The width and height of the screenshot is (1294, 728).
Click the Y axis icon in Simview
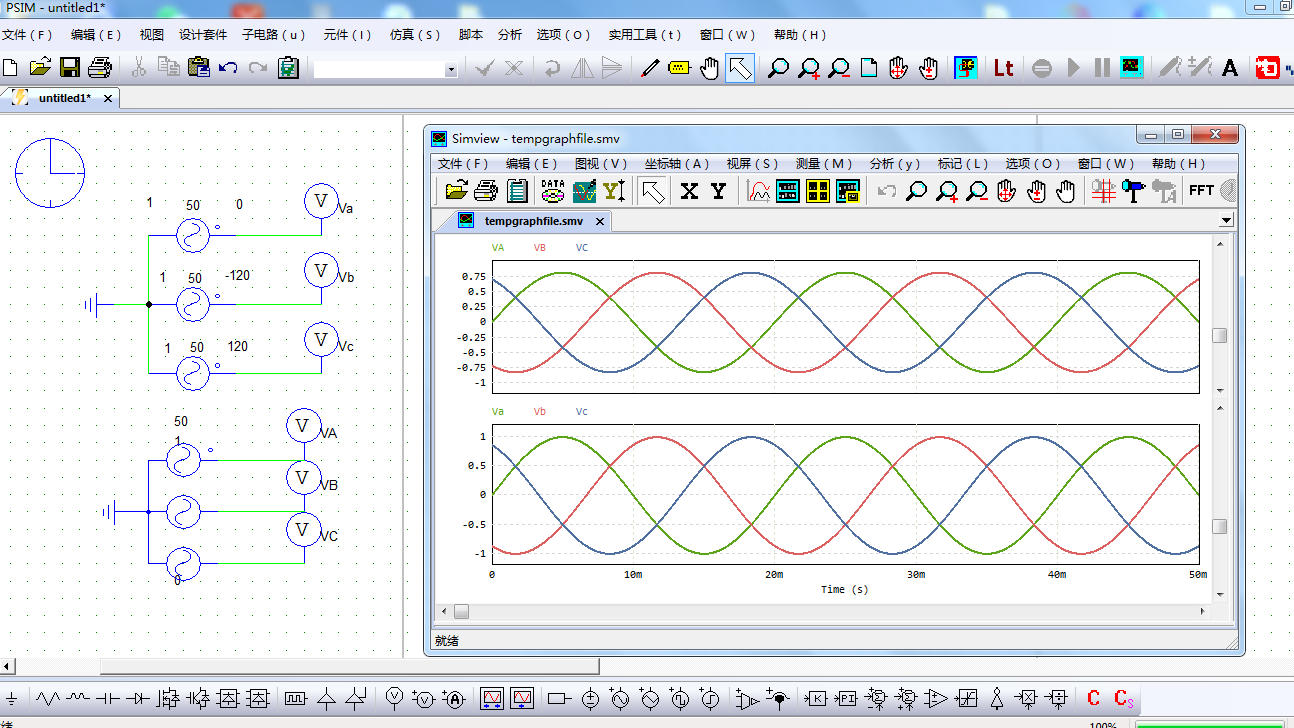click(x=719, y=190)
